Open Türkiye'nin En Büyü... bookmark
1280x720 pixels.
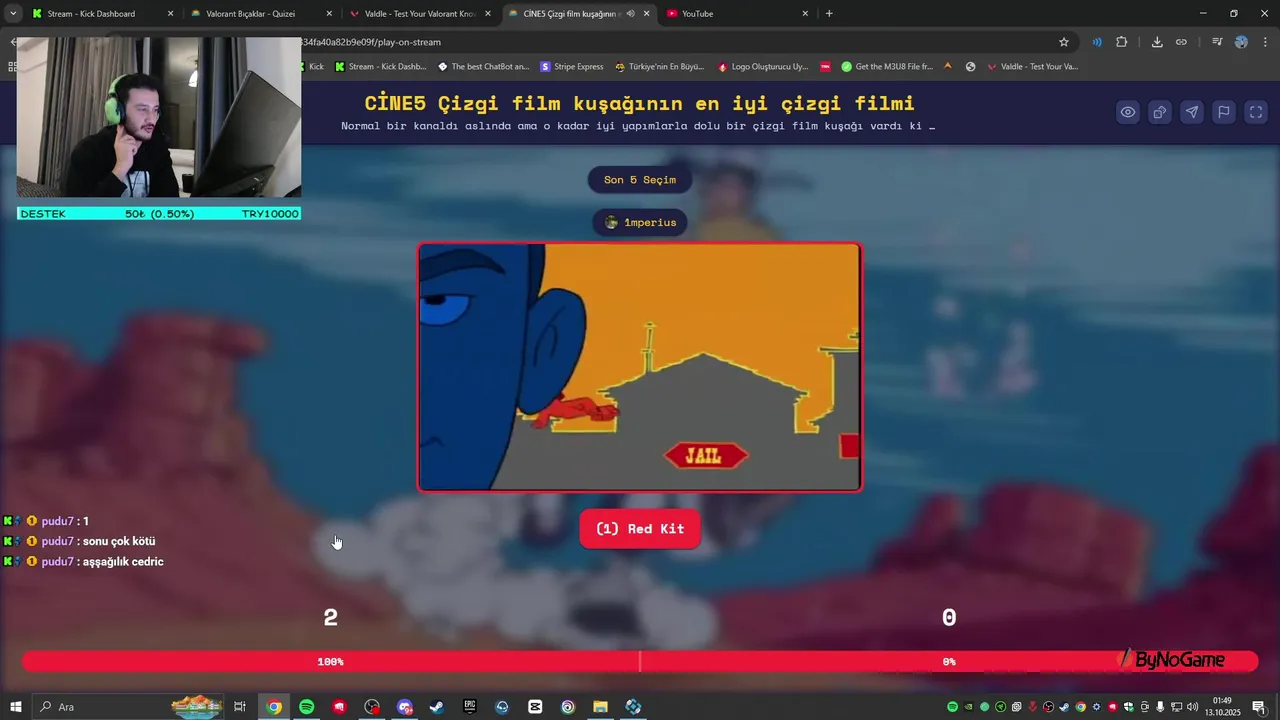[x=660, y=67]
